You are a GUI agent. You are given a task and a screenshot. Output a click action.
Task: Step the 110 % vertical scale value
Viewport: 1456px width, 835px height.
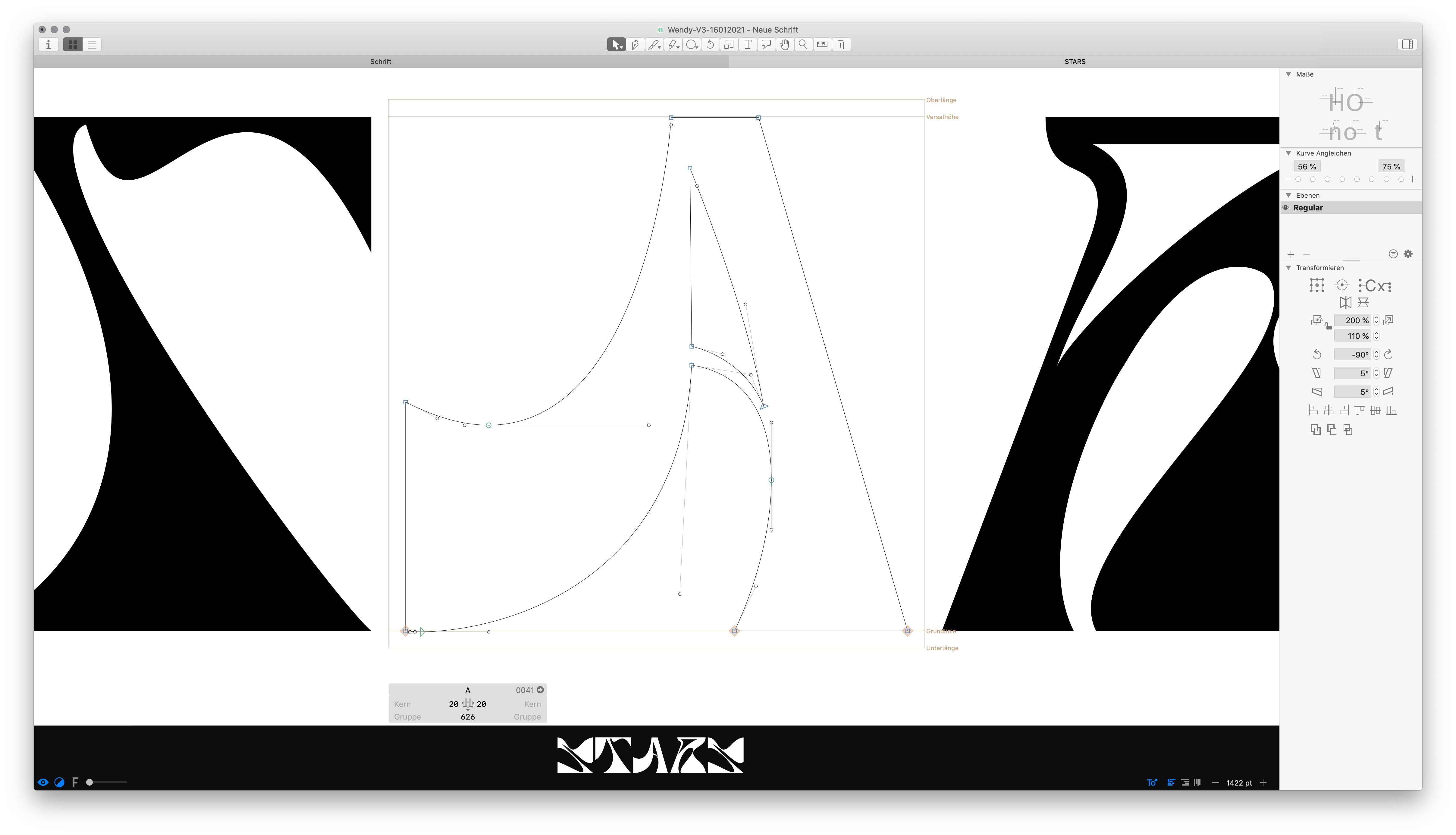(1376, 336)
